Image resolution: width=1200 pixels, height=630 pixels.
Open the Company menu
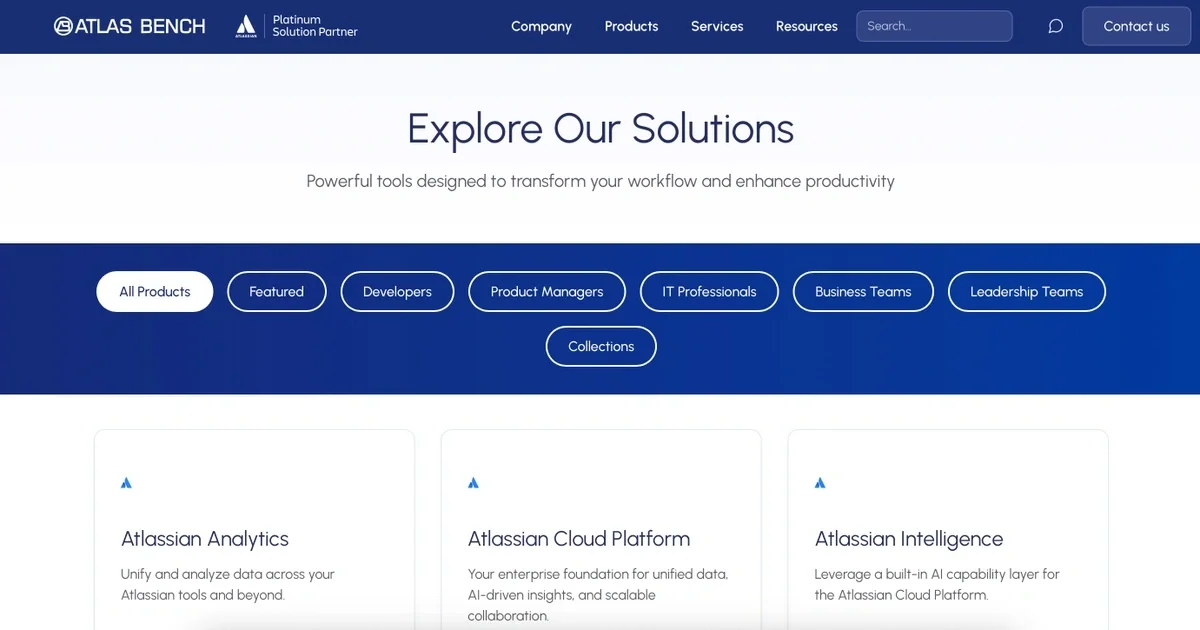tap(541, 26)
